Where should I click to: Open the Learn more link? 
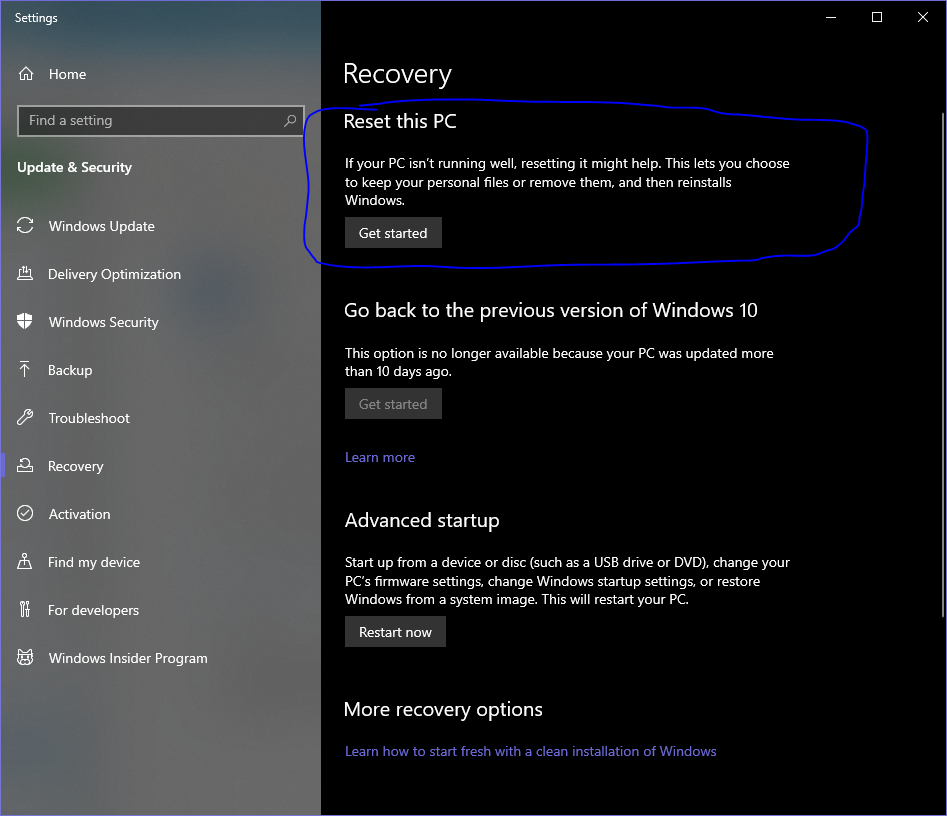click(x=380, y=457)
